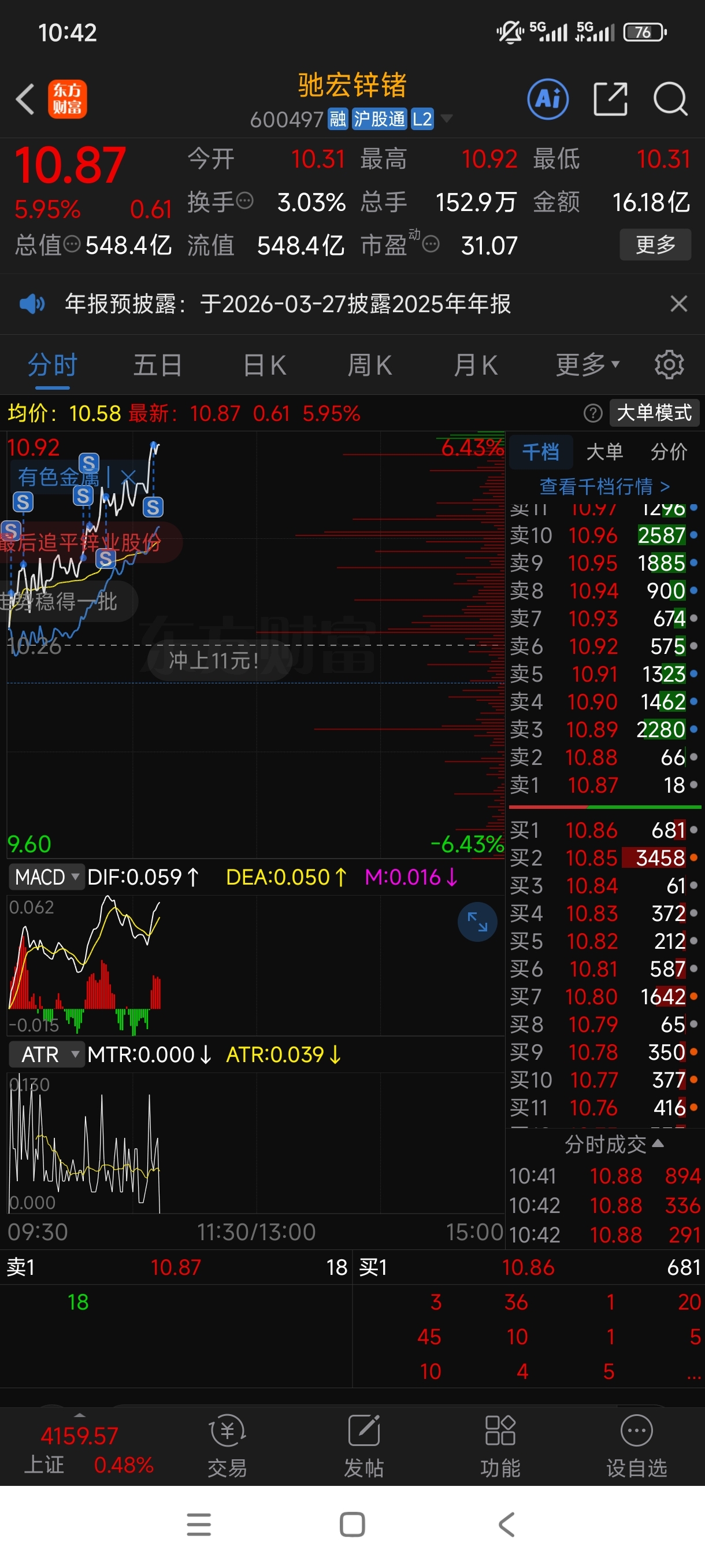Close the 有色金属 tag on chart
This screenshot has width=705, height=1568.
click(x=128, y=476)
